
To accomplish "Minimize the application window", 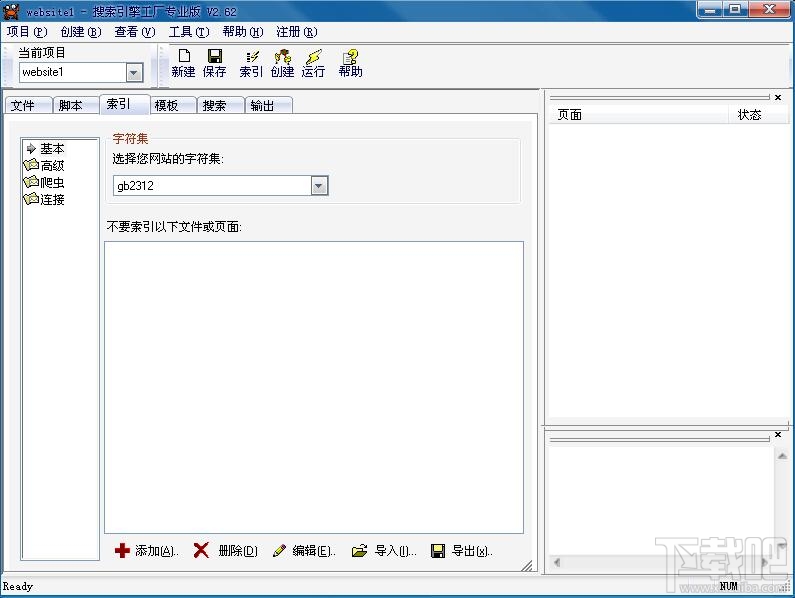I will 710,10.
